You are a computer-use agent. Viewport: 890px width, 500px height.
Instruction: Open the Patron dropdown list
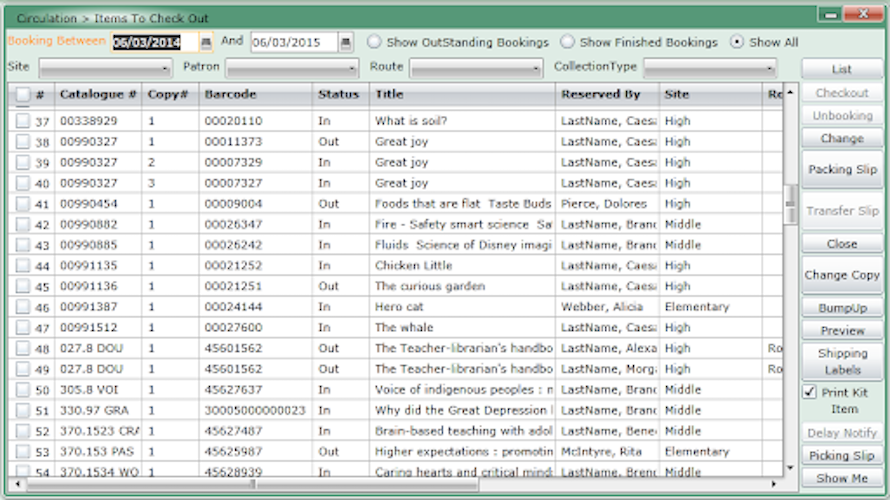[x=292, y=68]
